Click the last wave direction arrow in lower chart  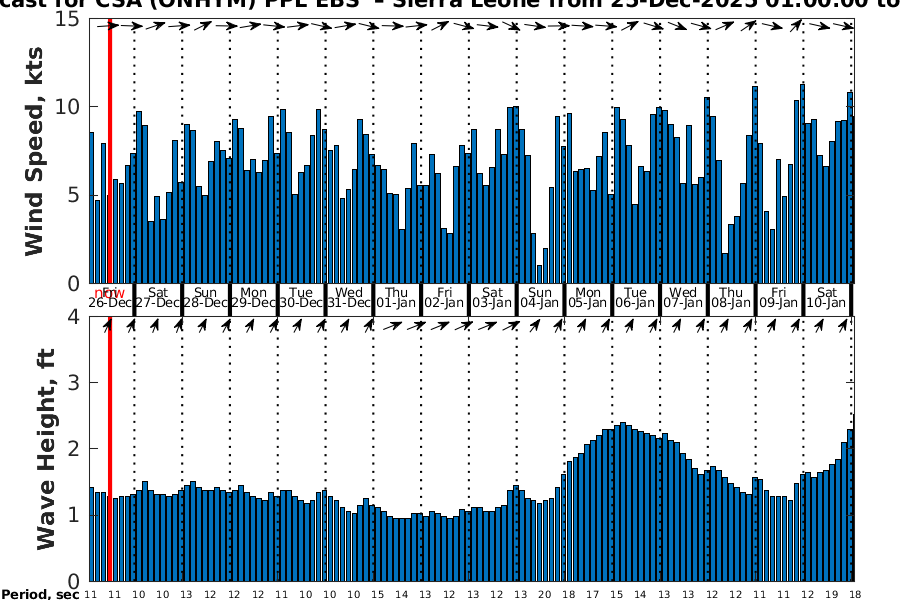tap(848, 325)
